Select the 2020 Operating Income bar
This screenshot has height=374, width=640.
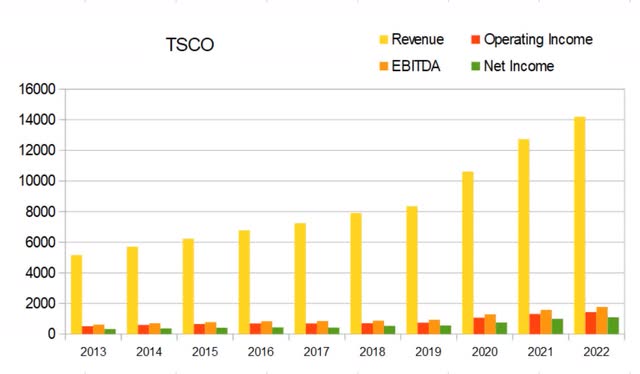coord(479,326)
